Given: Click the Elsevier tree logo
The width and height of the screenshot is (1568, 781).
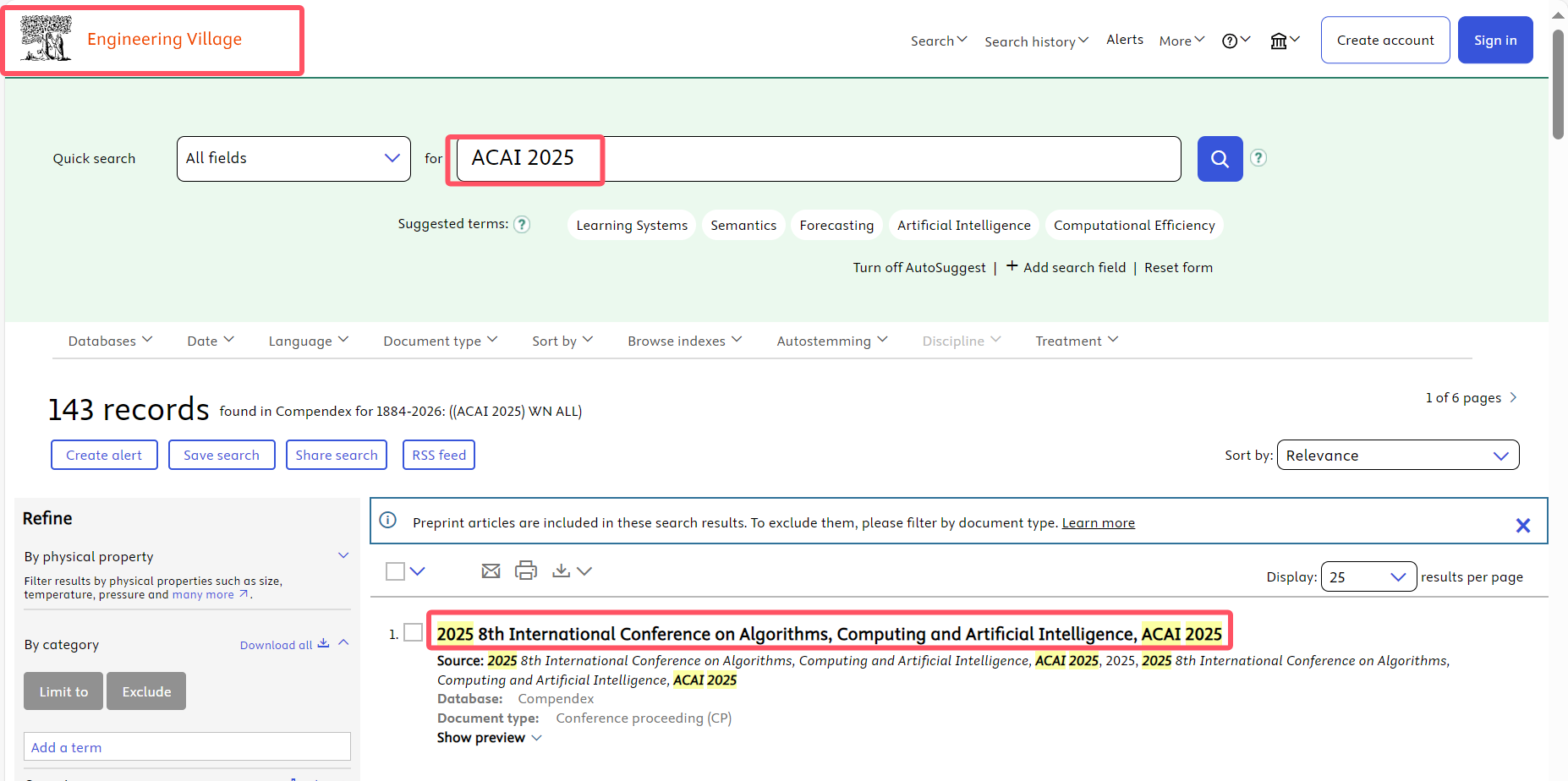Looking at the screenshot, I should [46, 39].
